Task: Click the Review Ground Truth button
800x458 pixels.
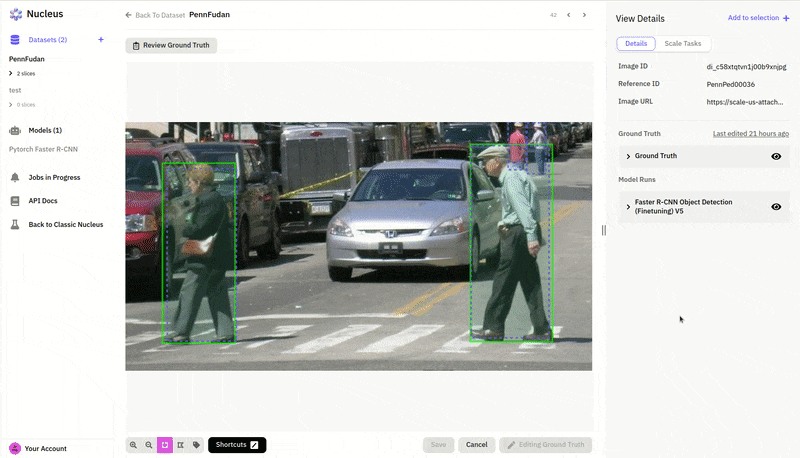Action: [171, 46]
